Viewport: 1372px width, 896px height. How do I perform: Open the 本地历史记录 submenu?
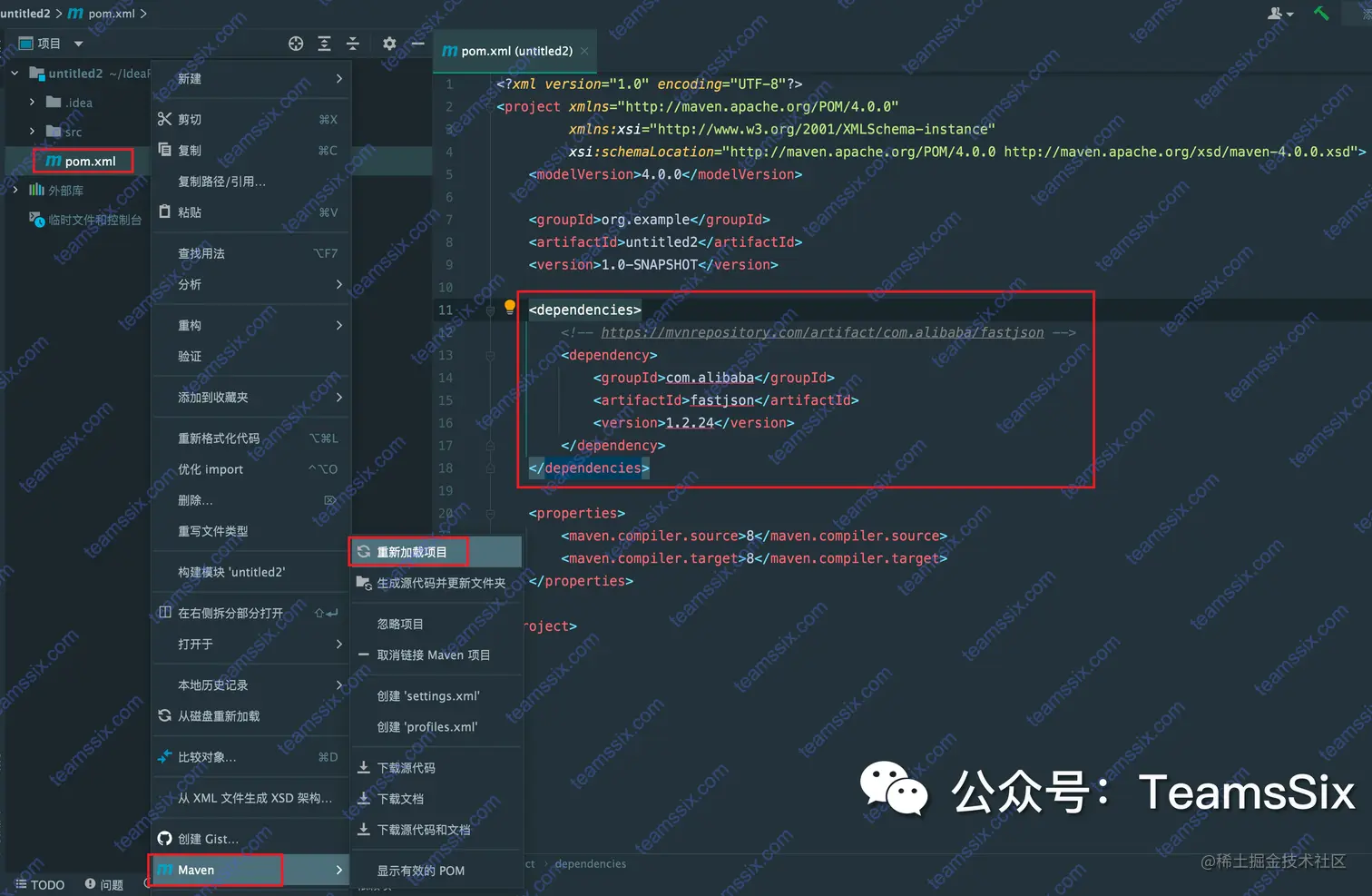[x=250, y=684]
